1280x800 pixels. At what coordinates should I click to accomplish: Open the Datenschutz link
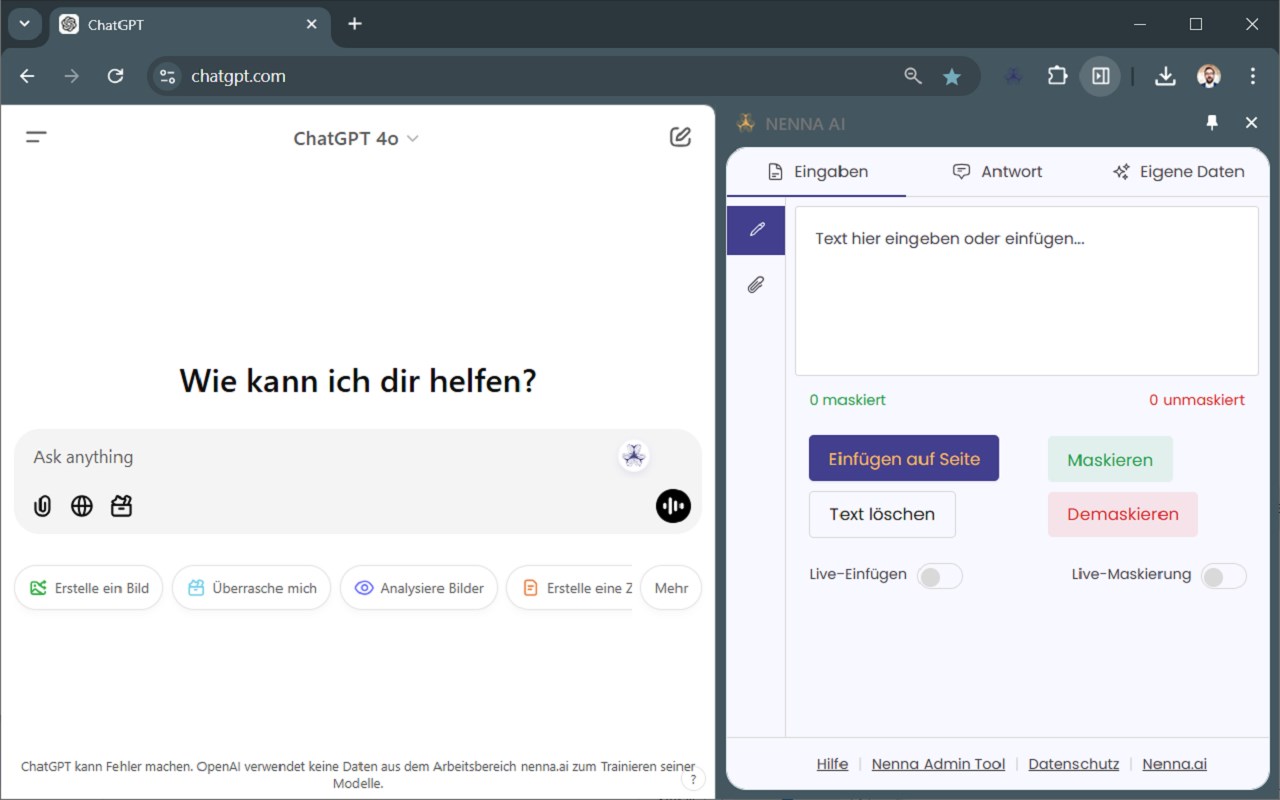point(1074,764)
